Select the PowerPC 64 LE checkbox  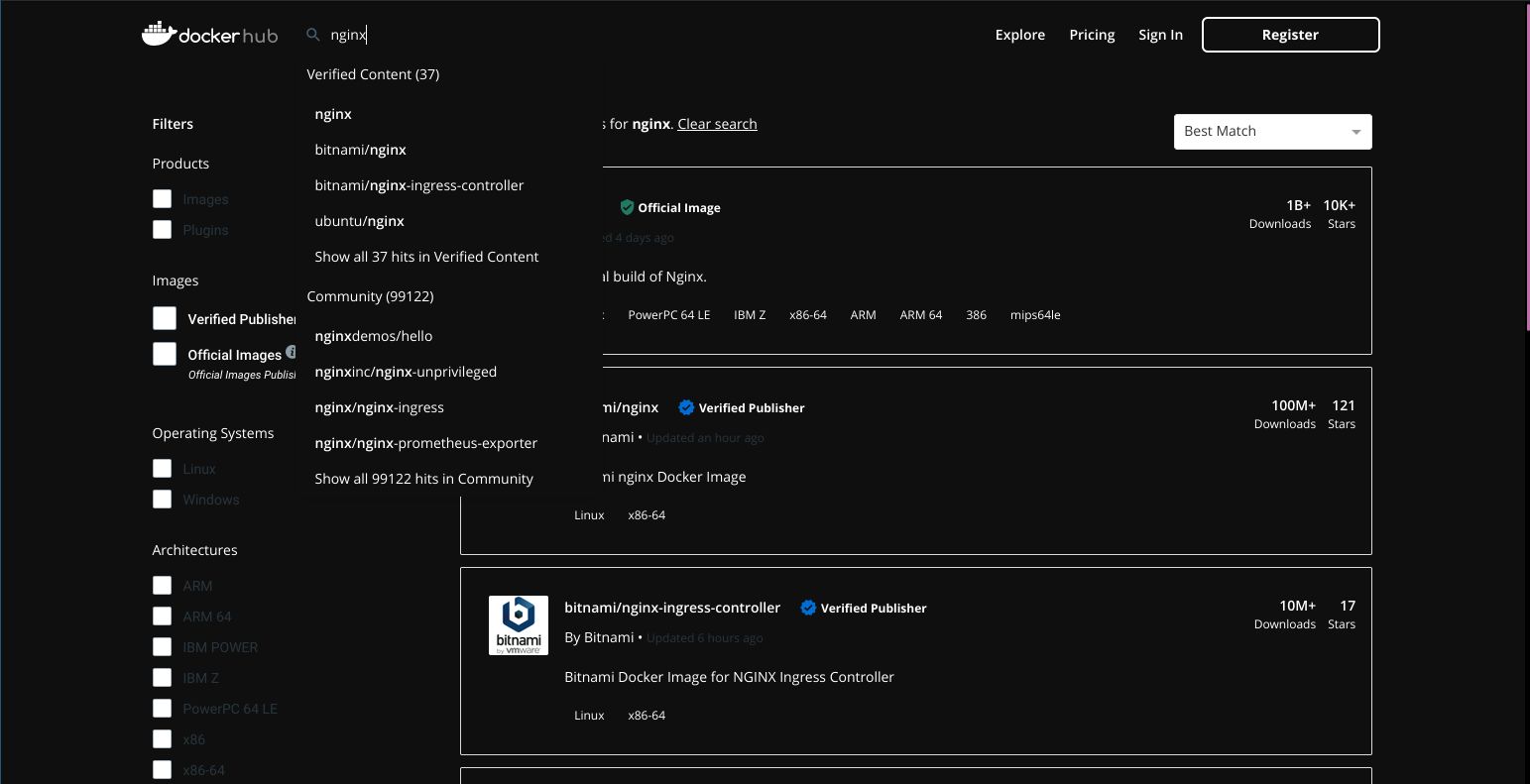click(x=162, y=709)
